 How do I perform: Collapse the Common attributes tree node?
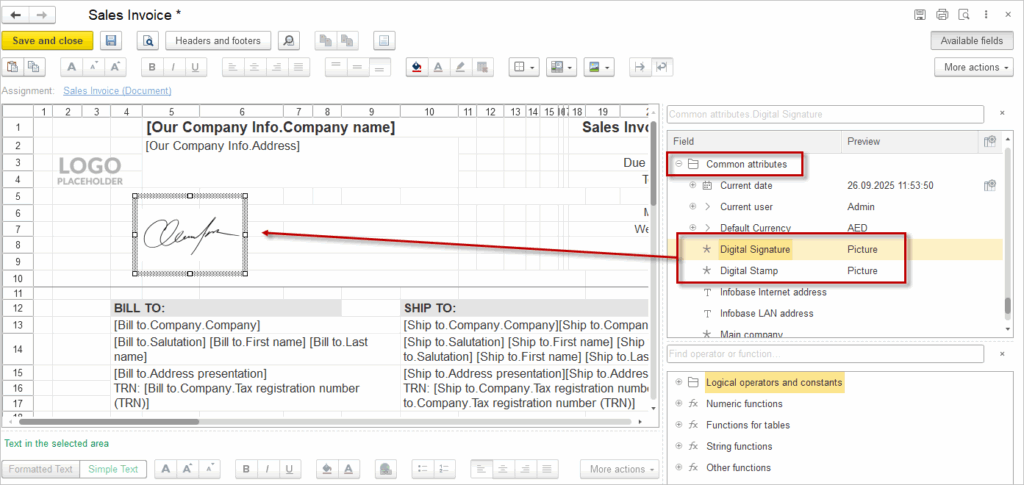678,164
